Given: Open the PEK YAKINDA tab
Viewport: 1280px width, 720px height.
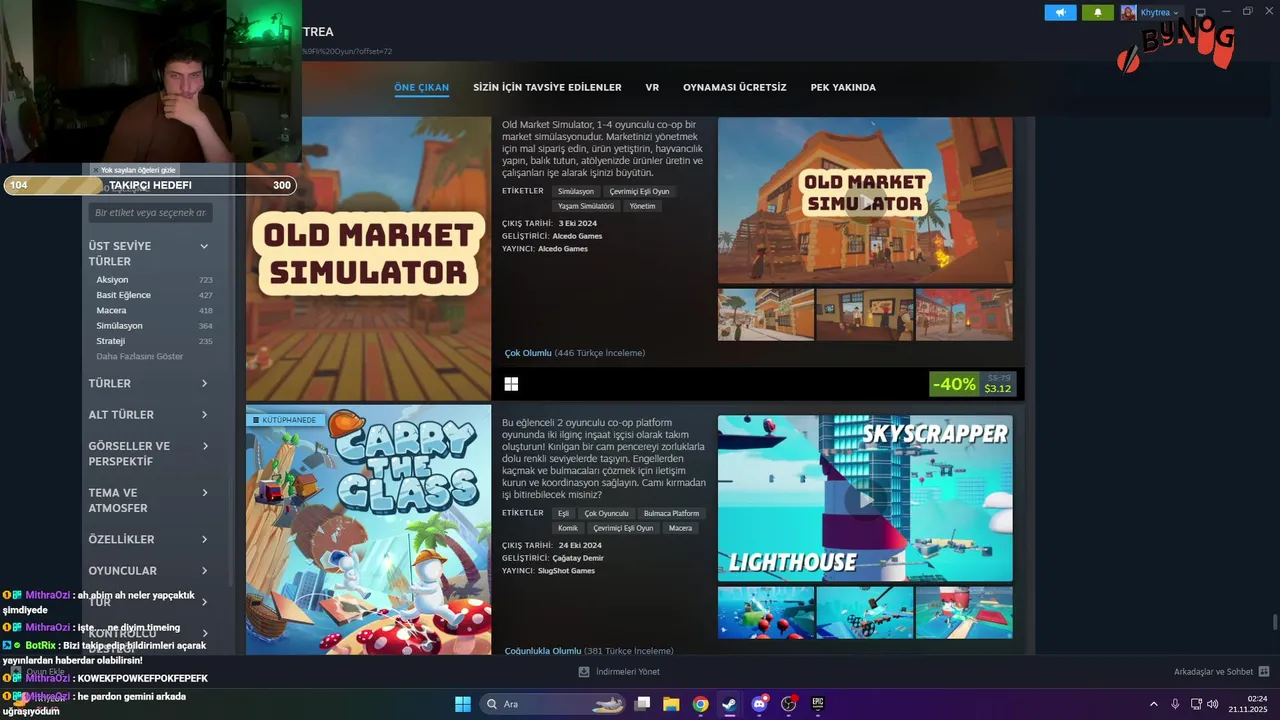Looking at the screenshot, I should 843,88.
